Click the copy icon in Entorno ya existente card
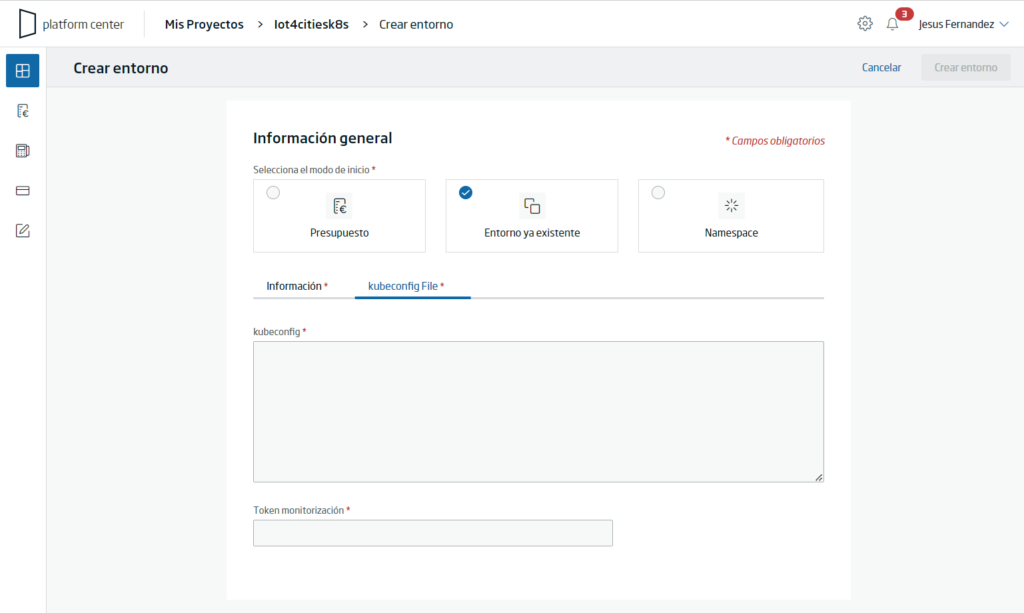This screenshot has width=1024, height=613. pos(532,206)
